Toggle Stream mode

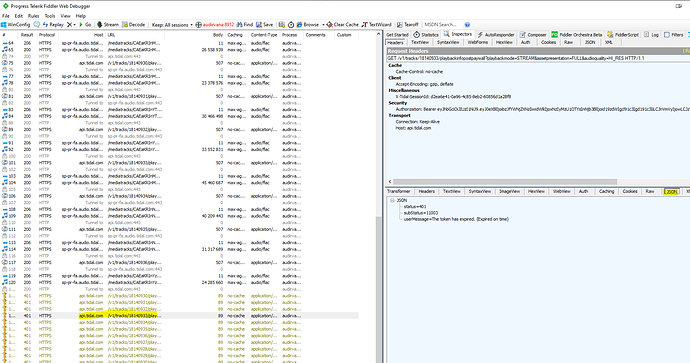[x=108, y=25]
